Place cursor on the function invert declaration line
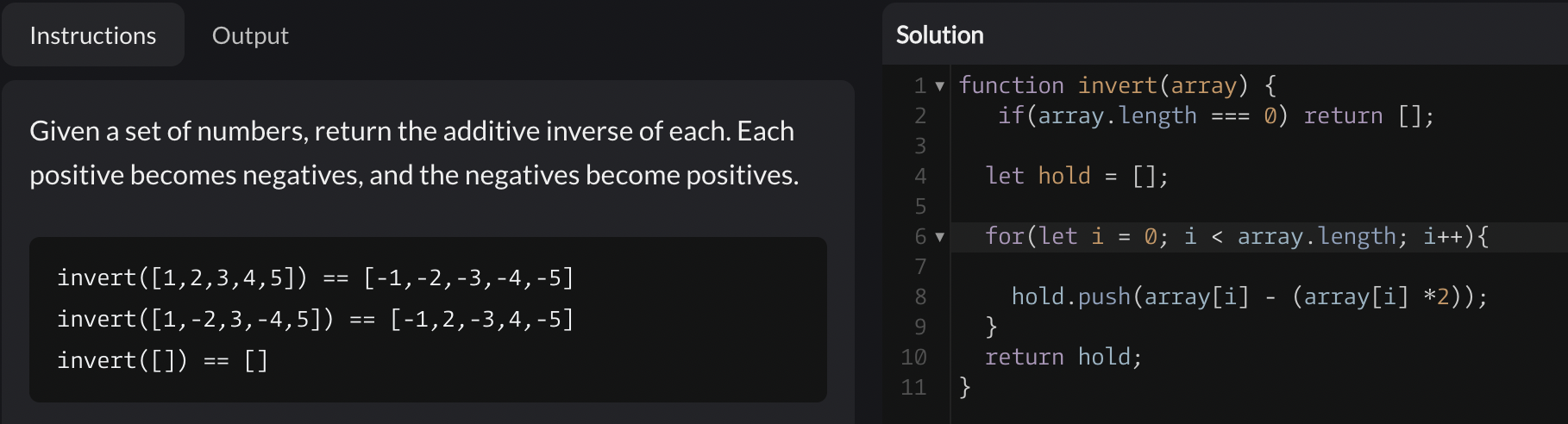The image size is (1568, 424). tap(1117, 86)
